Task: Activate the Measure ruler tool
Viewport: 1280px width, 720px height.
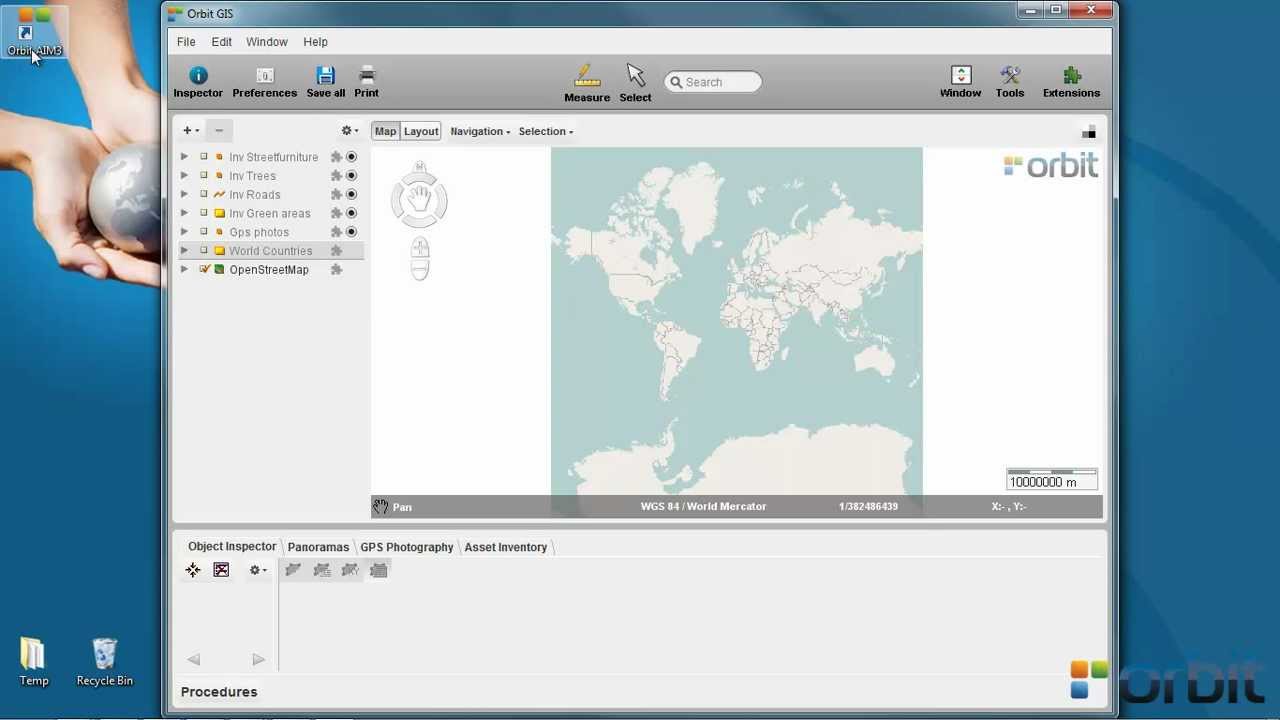Action: (587, 83)
